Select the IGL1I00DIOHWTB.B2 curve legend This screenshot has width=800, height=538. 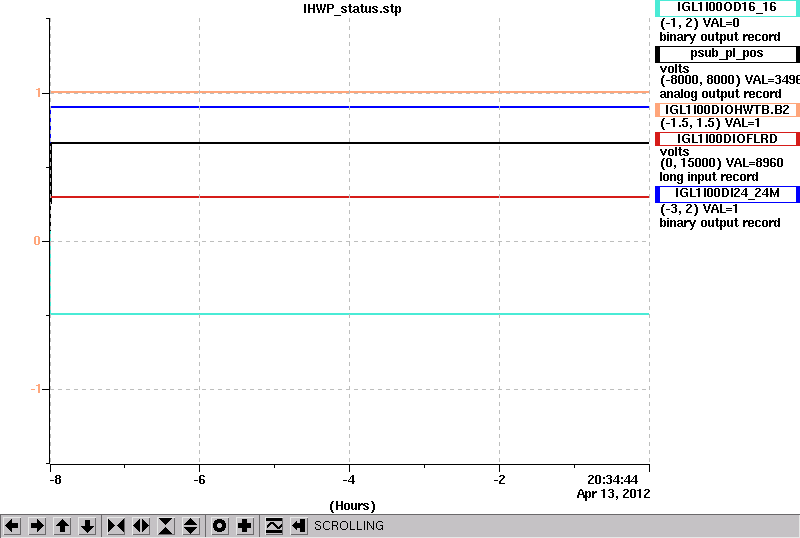click(x=727, y=110)
